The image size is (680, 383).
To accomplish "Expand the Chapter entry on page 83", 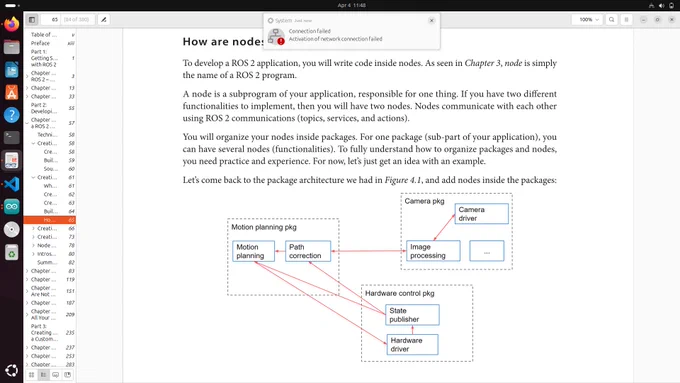I will (27, 271).
